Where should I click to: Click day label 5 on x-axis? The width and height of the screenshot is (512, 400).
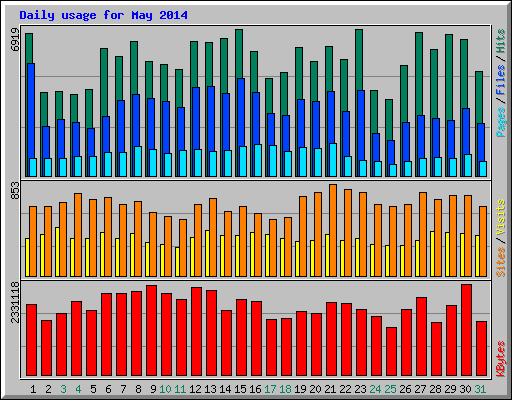[93, 389]
